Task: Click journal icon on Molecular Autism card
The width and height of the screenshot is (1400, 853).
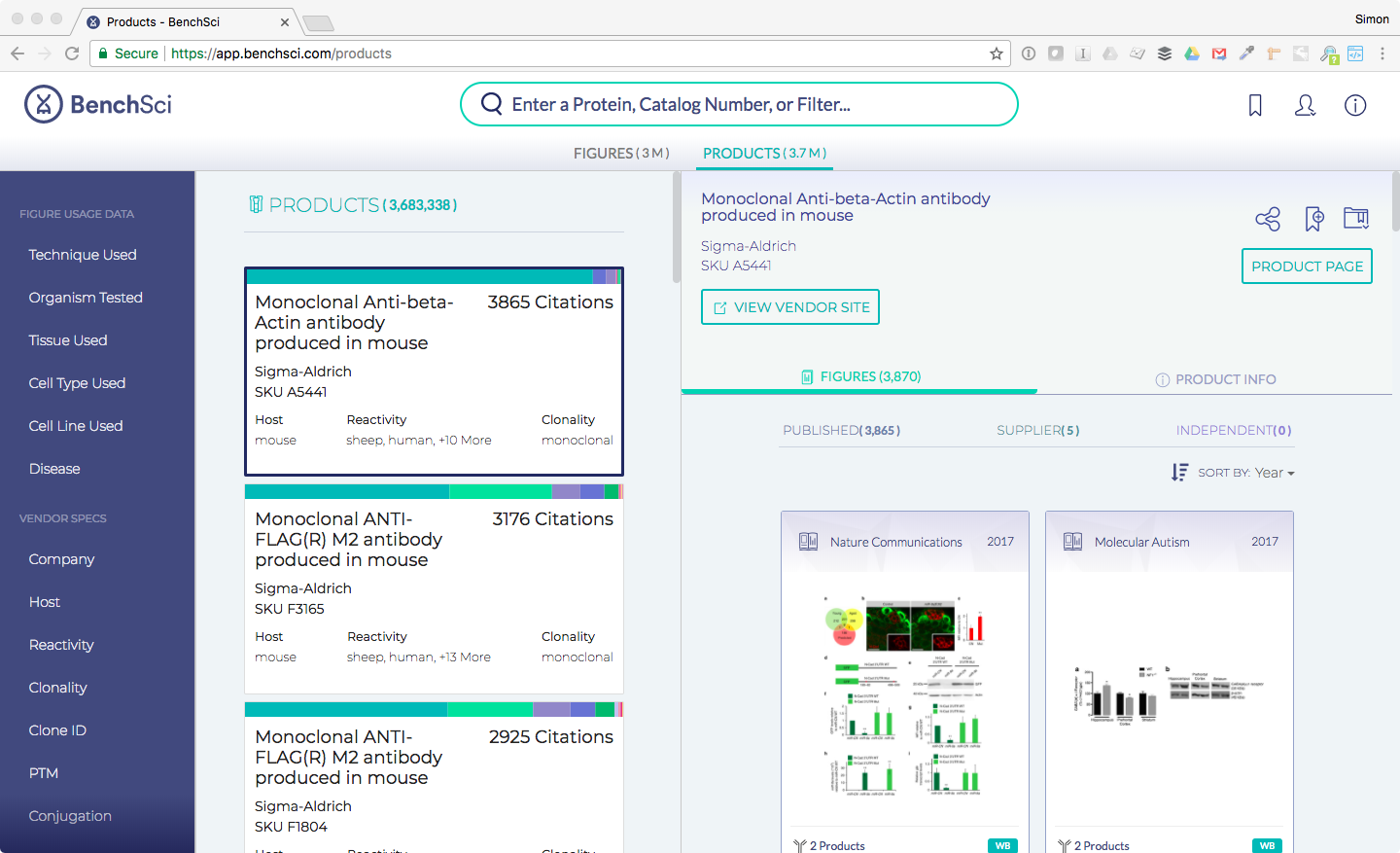Action: 1072,542
